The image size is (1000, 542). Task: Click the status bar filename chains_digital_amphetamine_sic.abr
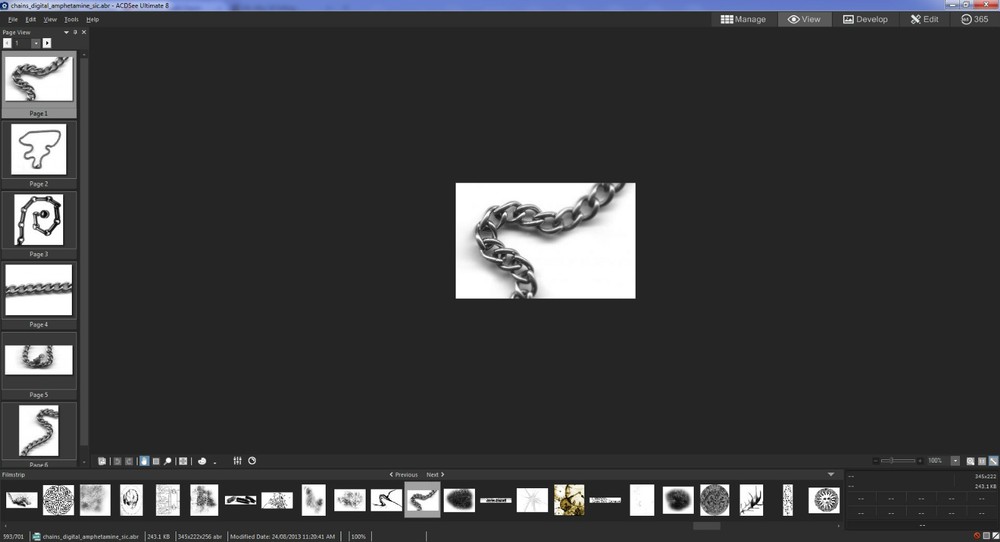(91, 537)
